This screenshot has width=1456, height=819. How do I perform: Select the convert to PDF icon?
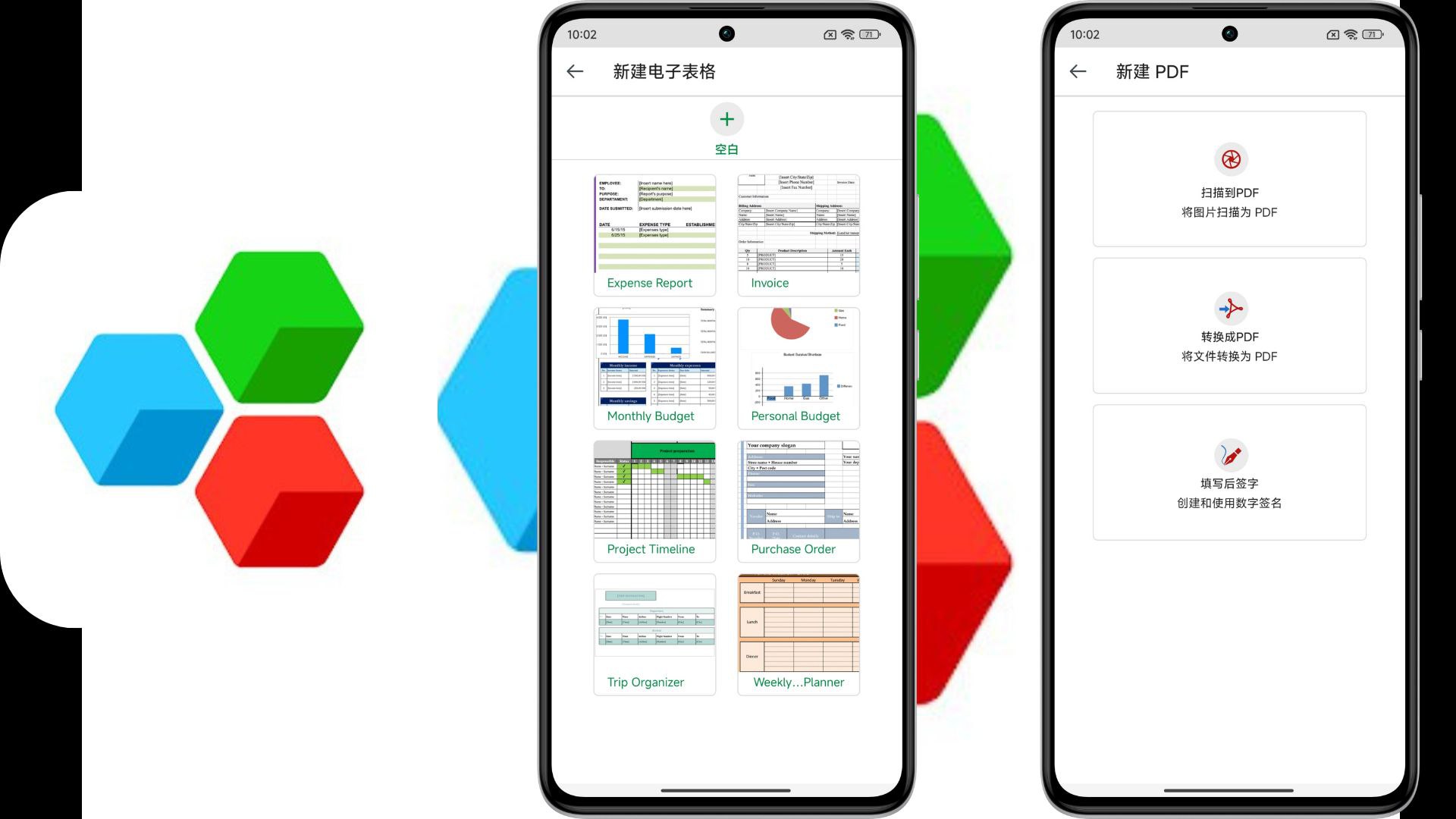[x=1229, y=307]
